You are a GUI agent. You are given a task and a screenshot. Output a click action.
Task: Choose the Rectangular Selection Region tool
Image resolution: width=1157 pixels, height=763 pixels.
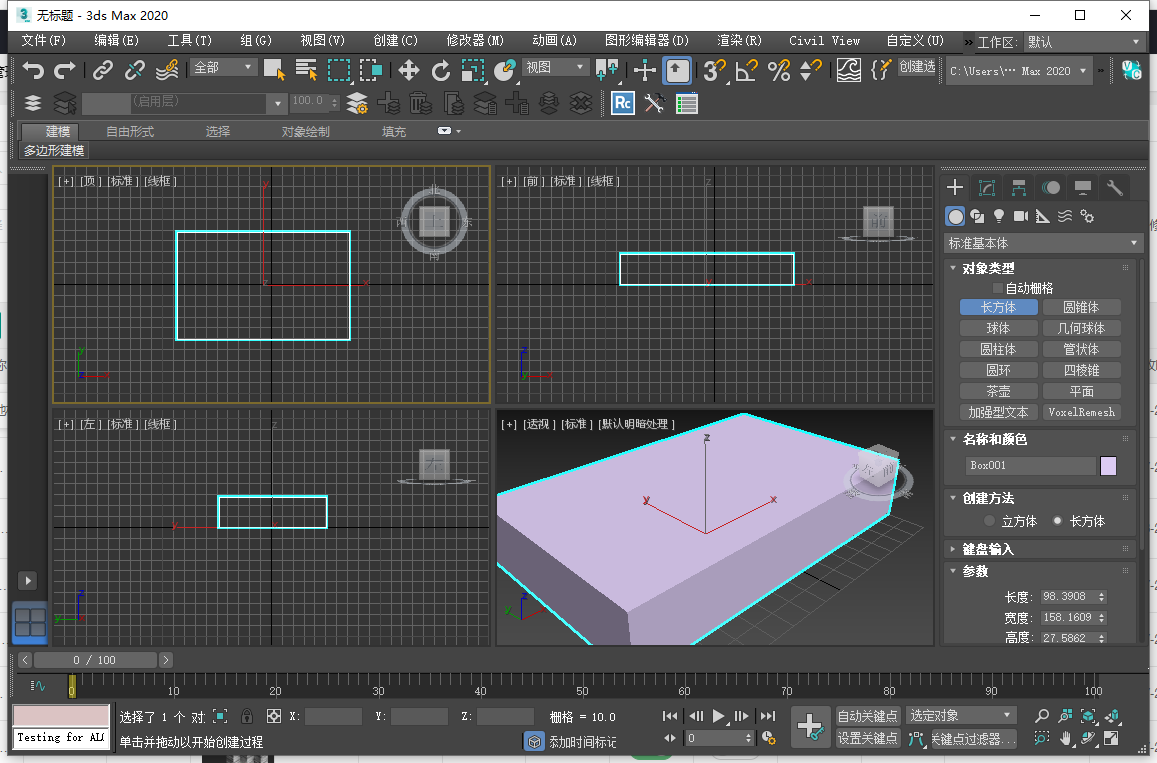339,70
